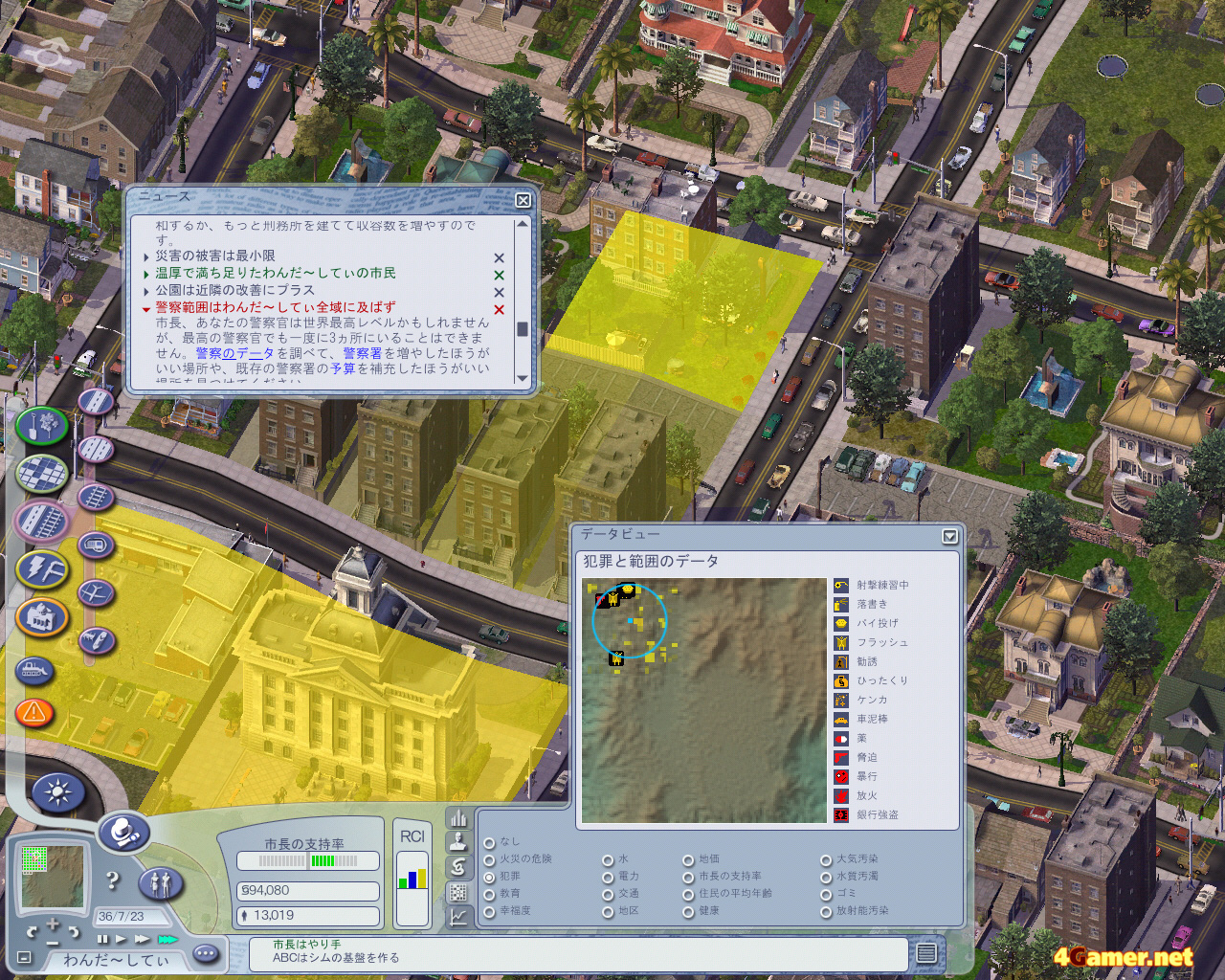Open the data view maps tab
This screenshot has height=980, width=1225.
[458, 892]
